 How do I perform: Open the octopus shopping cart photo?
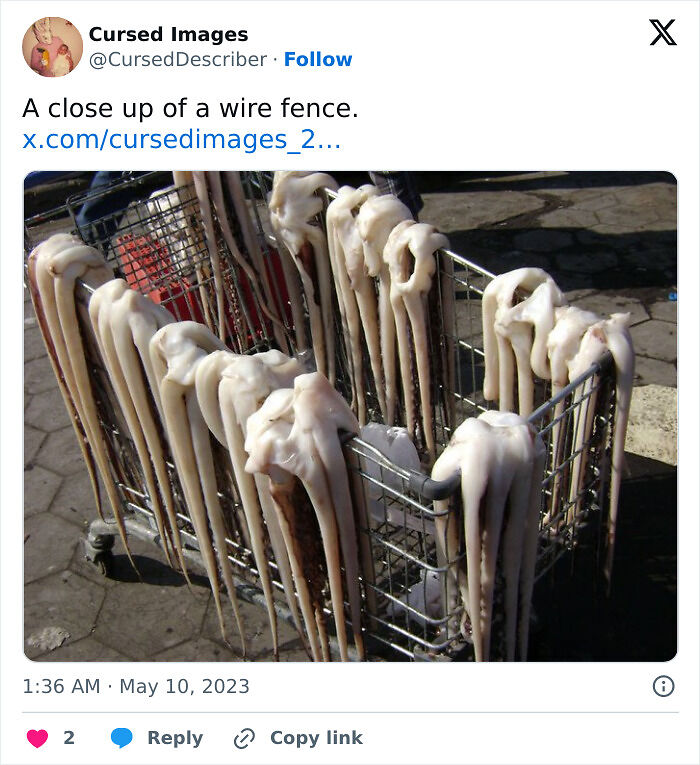[350, 416]
